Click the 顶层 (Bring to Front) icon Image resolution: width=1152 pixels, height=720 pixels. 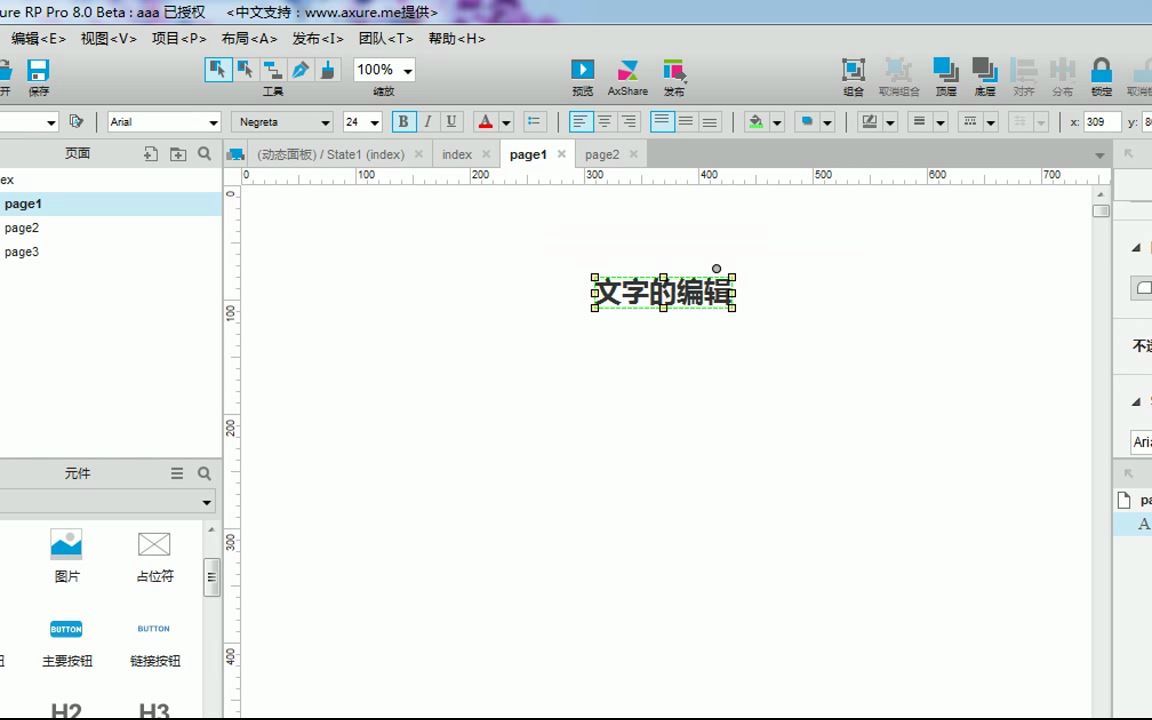point(944,70)
